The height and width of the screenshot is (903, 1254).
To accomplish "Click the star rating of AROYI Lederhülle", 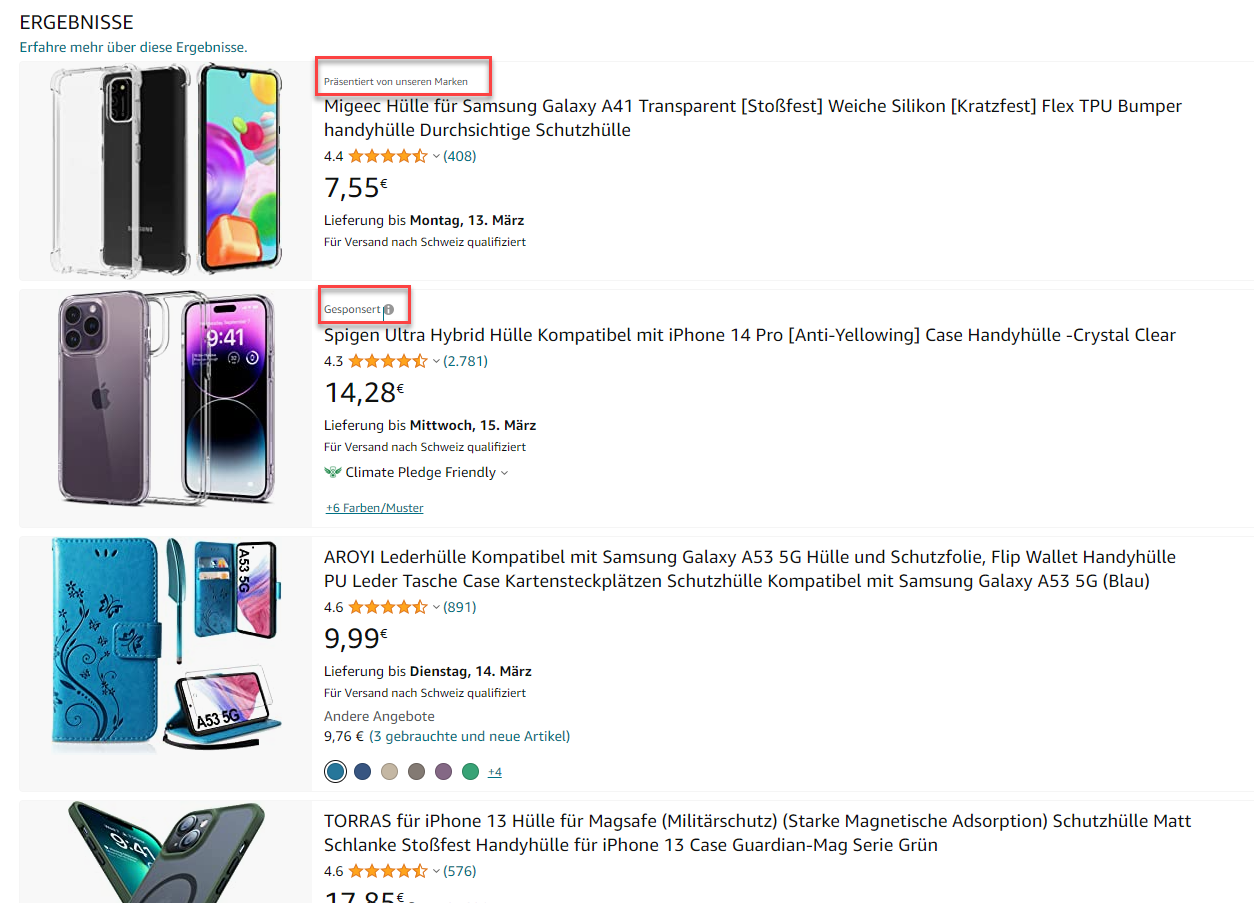I will [388, 607].
